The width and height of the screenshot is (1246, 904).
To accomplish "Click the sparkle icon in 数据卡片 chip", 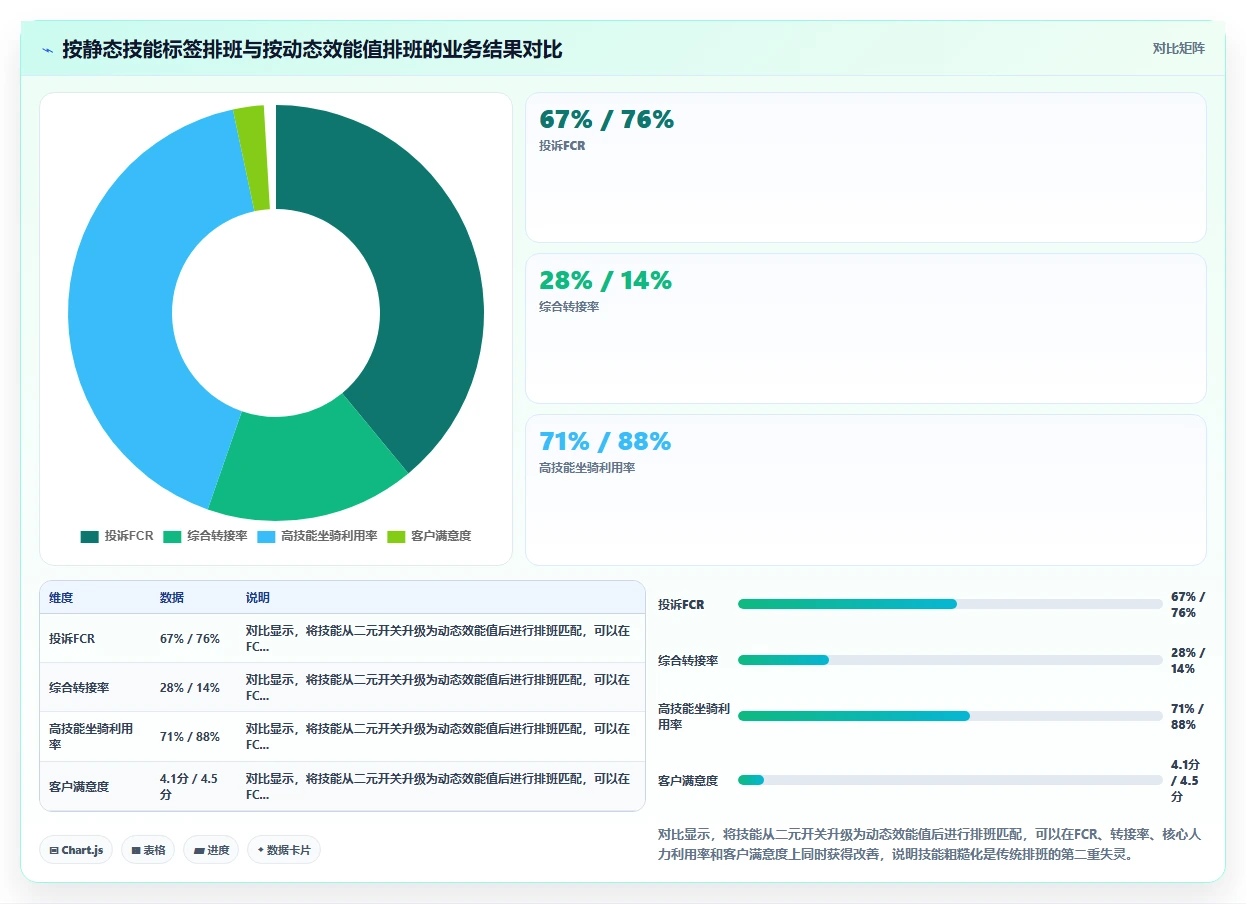I will coord(260,850).
